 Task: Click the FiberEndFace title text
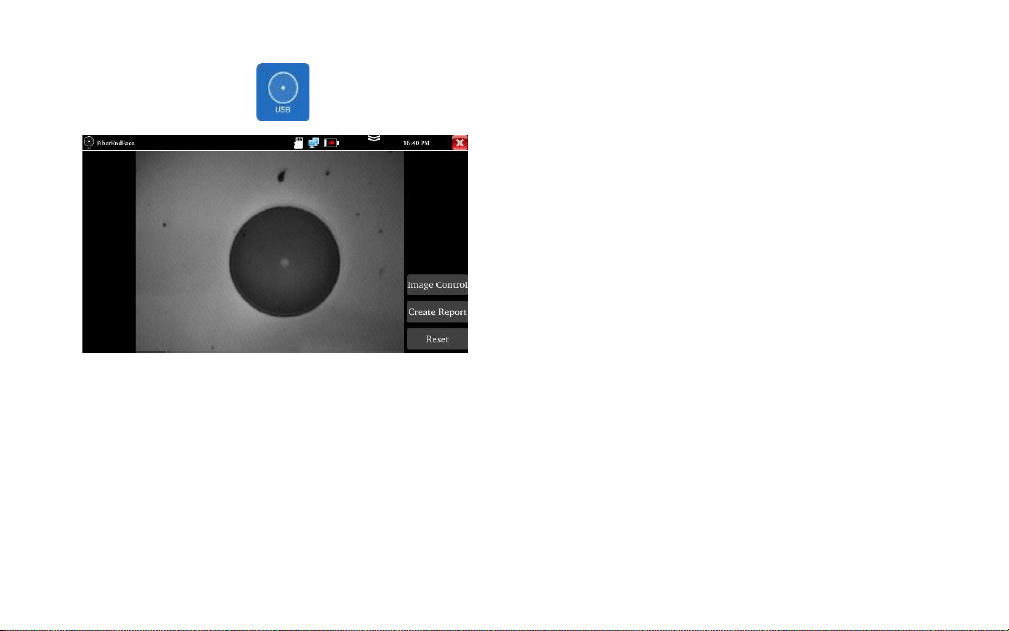click(116, 143)
